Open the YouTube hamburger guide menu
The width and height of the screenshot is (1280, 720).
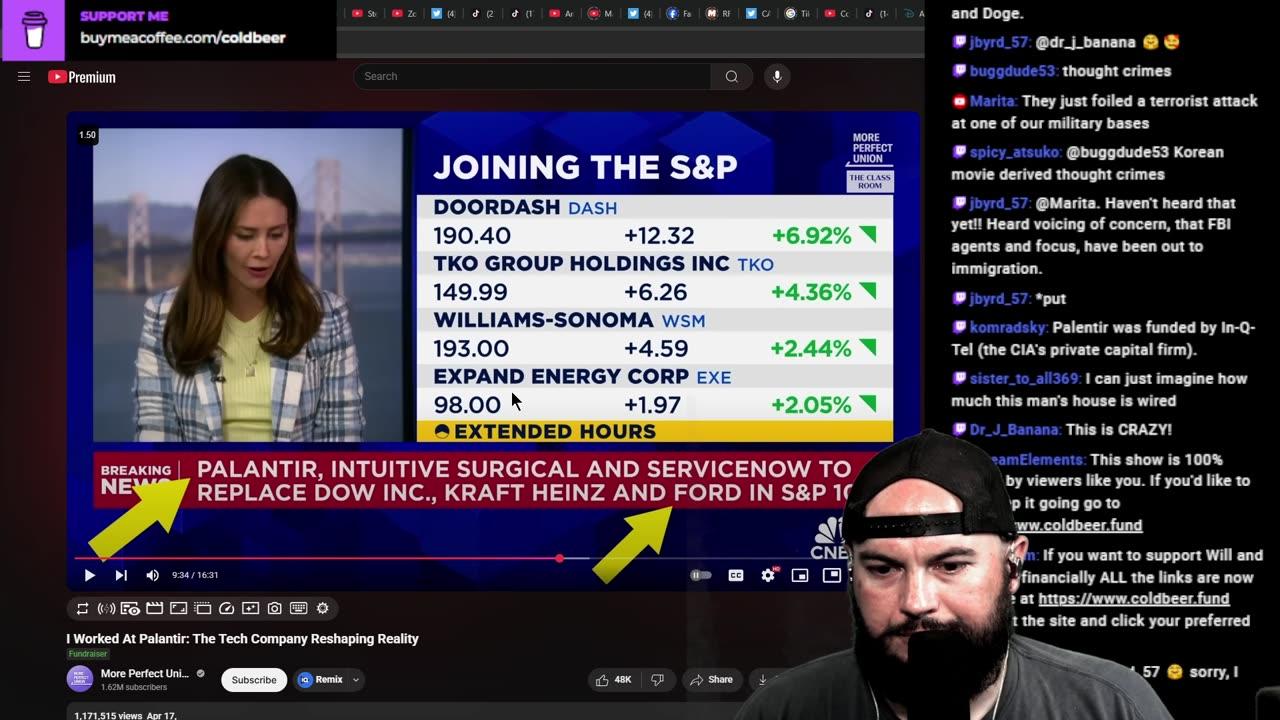tap(24, 77)
